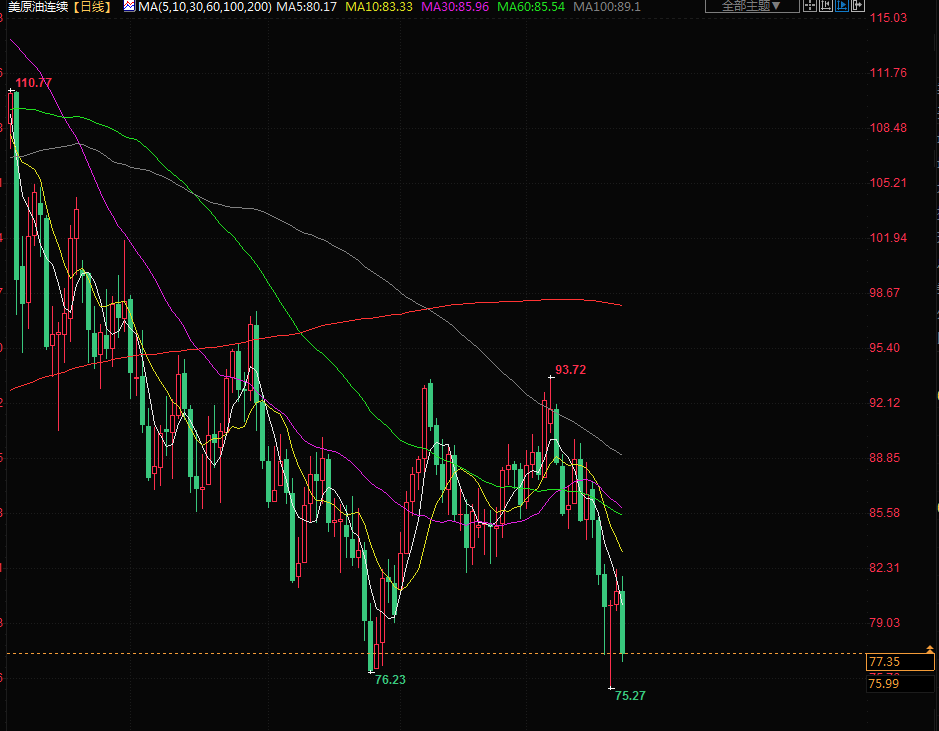Click the 美原油连续 contract title

38,7
